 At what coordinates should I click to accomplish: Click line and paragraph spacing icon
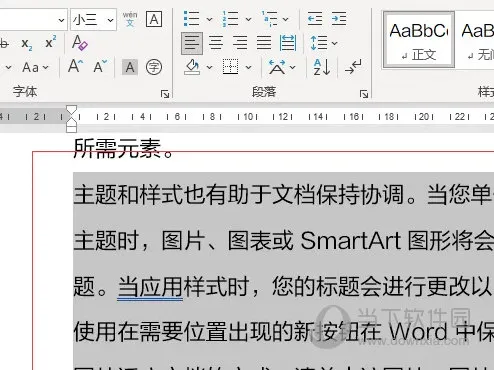click(319, 43)
